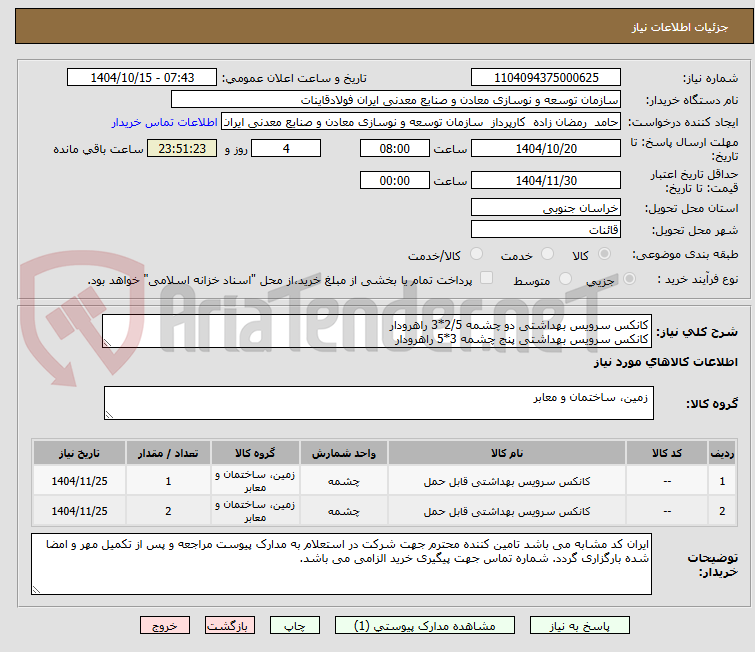Viewport: 755px width, 652px height.
Task: Click the response deadline date 1404/10/20
Action: pos(546,148)
